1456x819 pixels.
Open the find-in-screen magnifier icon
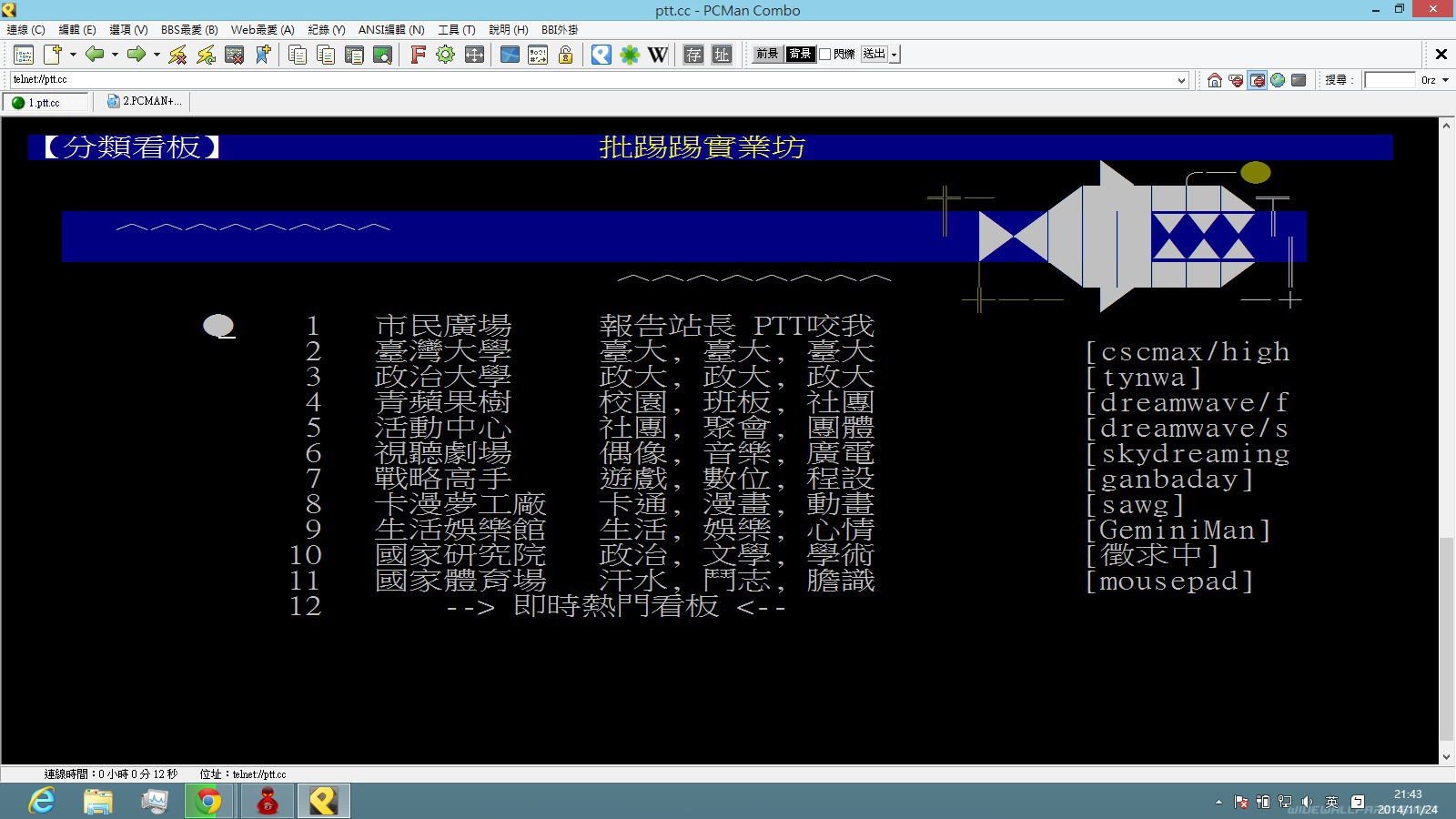point(383,55)
